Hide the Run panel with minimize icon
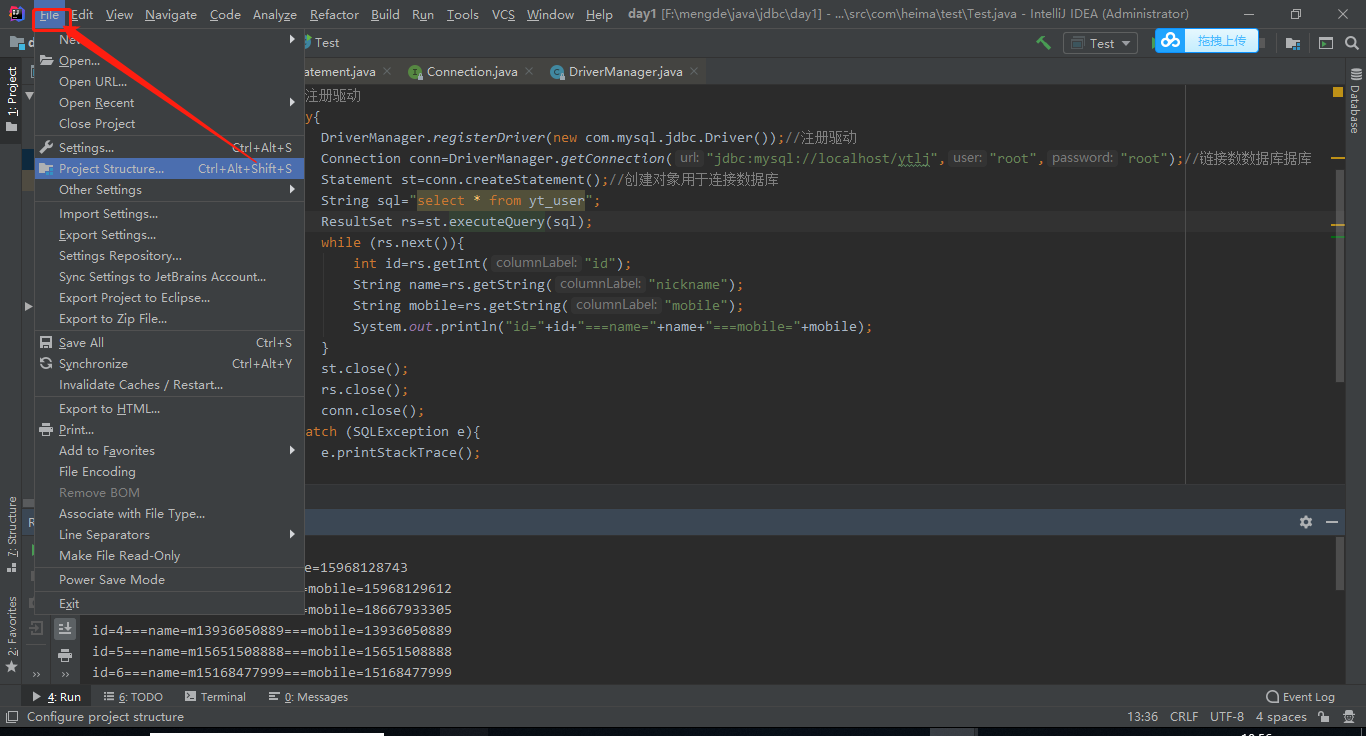 [x=1332, y=522]
